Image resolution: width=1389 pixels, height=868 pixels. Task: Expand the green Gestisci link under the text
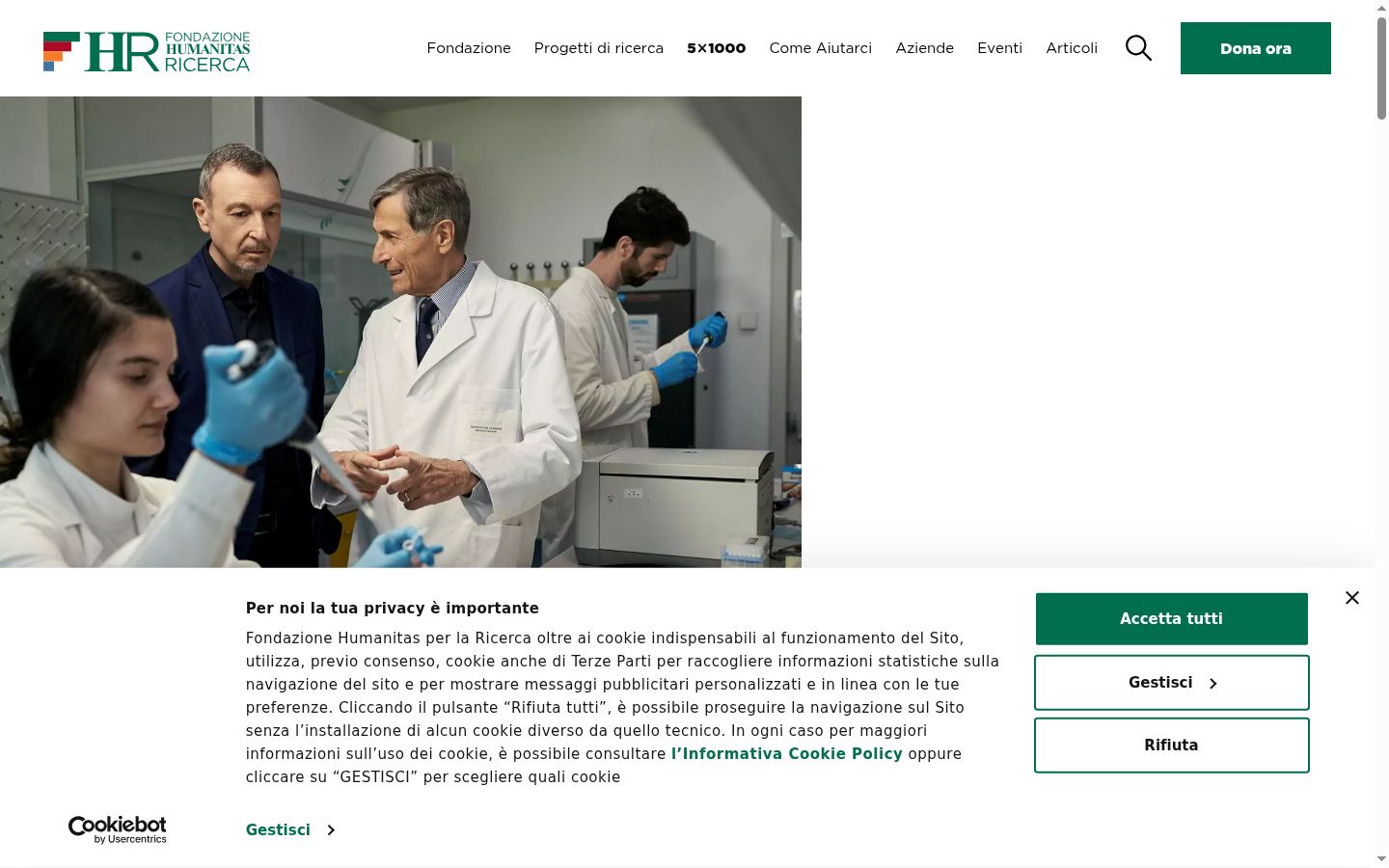tap(290, 829)
